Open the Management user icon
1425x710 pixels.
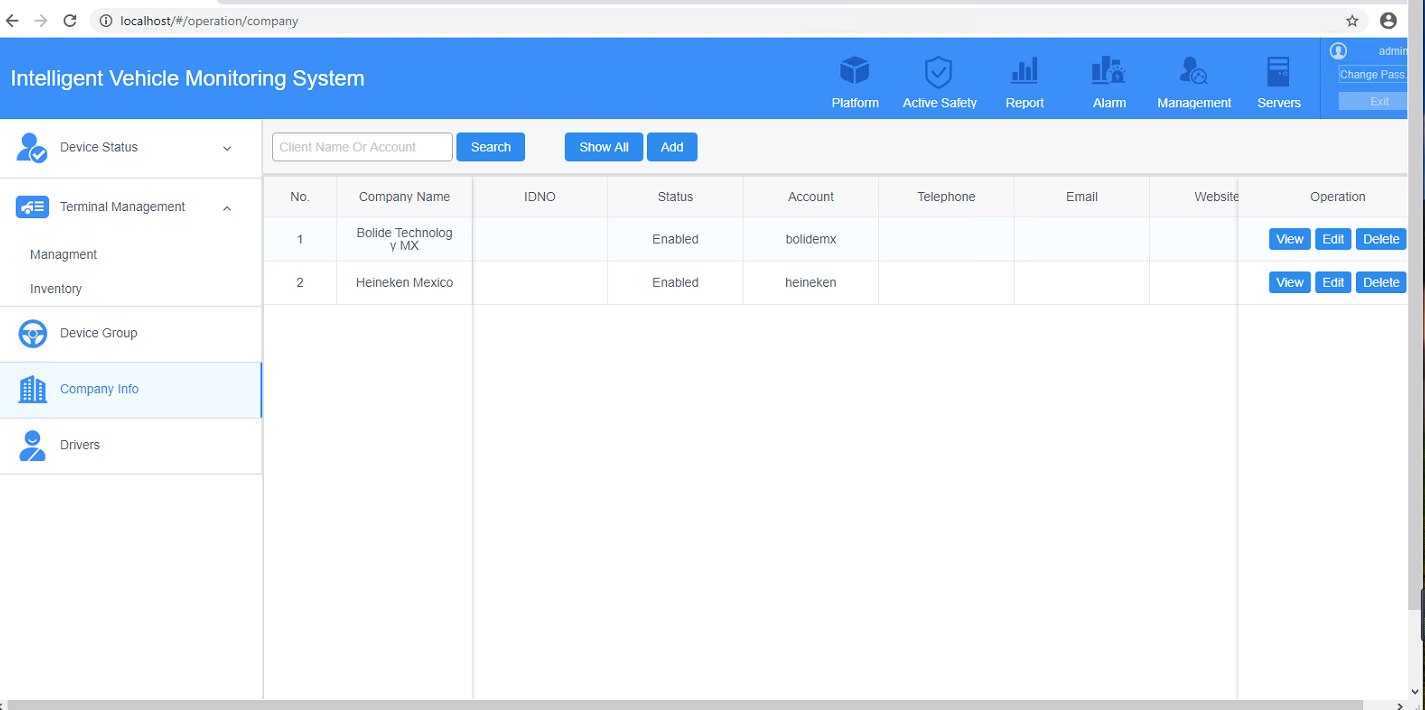point(1193,71)
